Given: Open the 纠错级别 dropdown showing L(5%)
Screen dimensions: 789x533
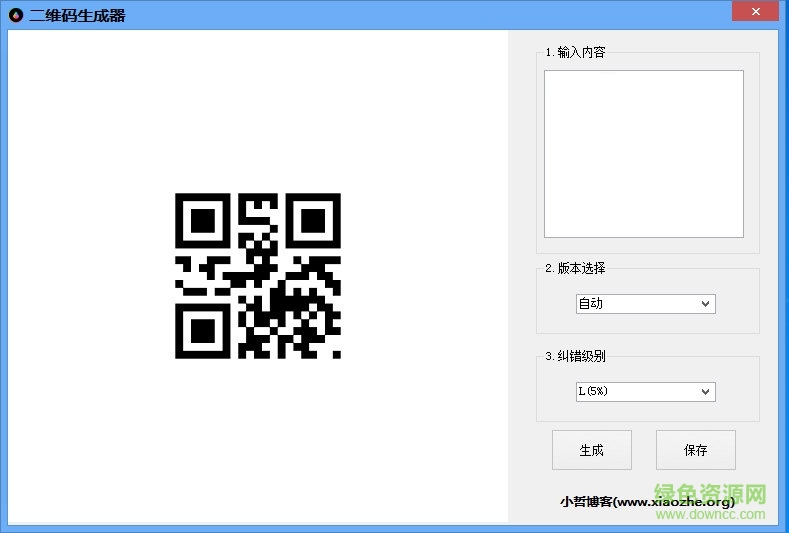Looking at the screenshot, I should [646, 392].
